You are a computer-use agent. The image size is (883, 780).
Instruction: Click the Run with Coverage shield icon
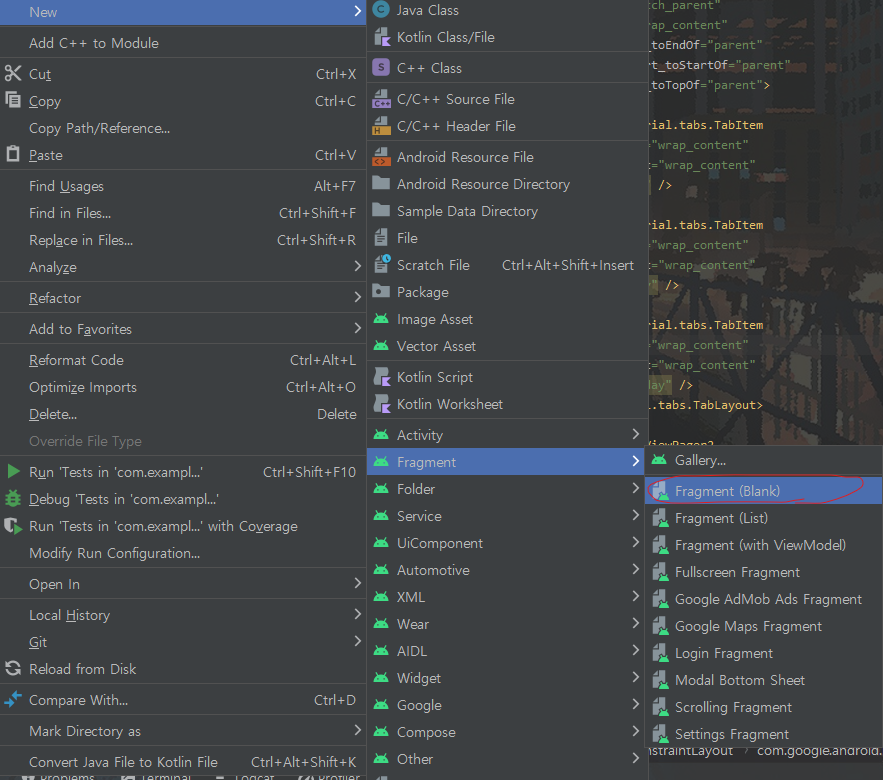(12, 526)
